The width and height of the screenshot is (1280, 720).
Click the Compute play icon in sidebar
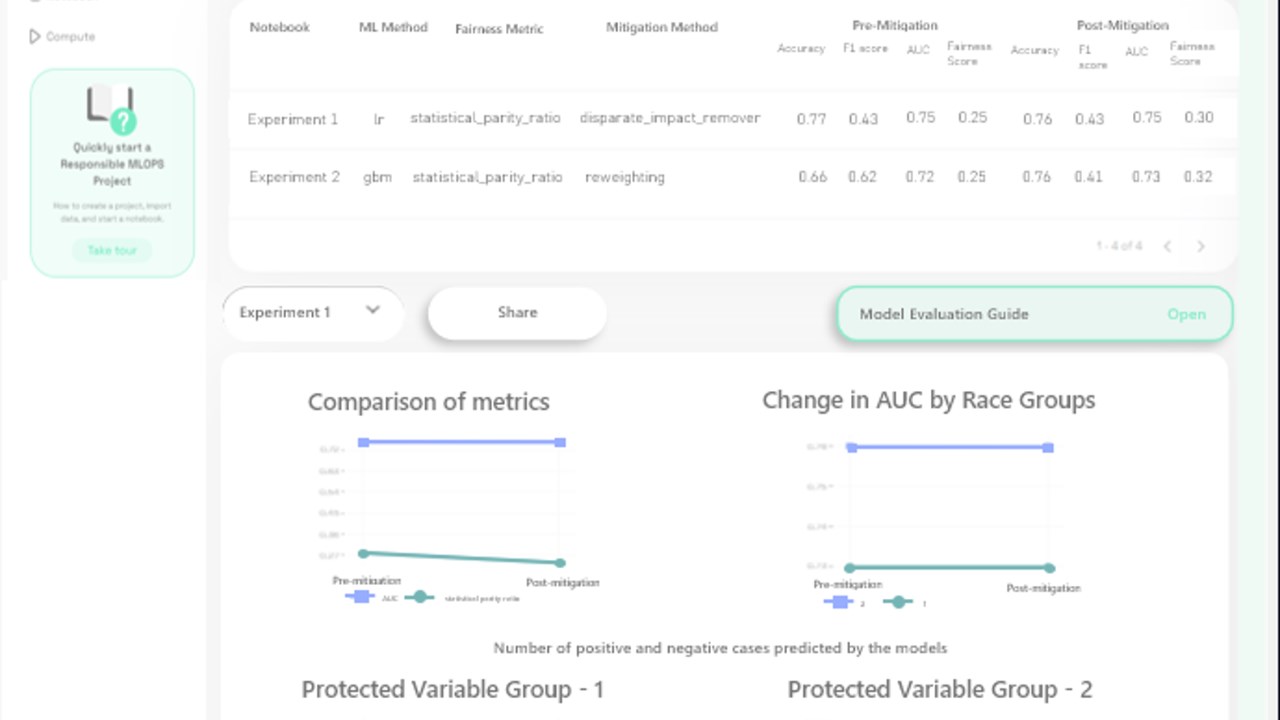[35, 36]
